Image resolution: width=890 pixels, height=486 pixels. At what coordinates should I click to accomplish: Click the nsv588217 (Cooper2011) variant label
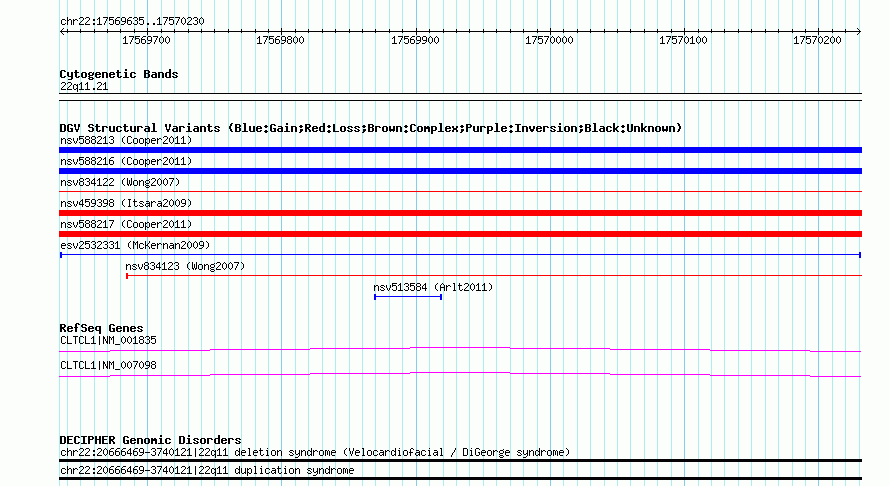(x=126, y=224)
